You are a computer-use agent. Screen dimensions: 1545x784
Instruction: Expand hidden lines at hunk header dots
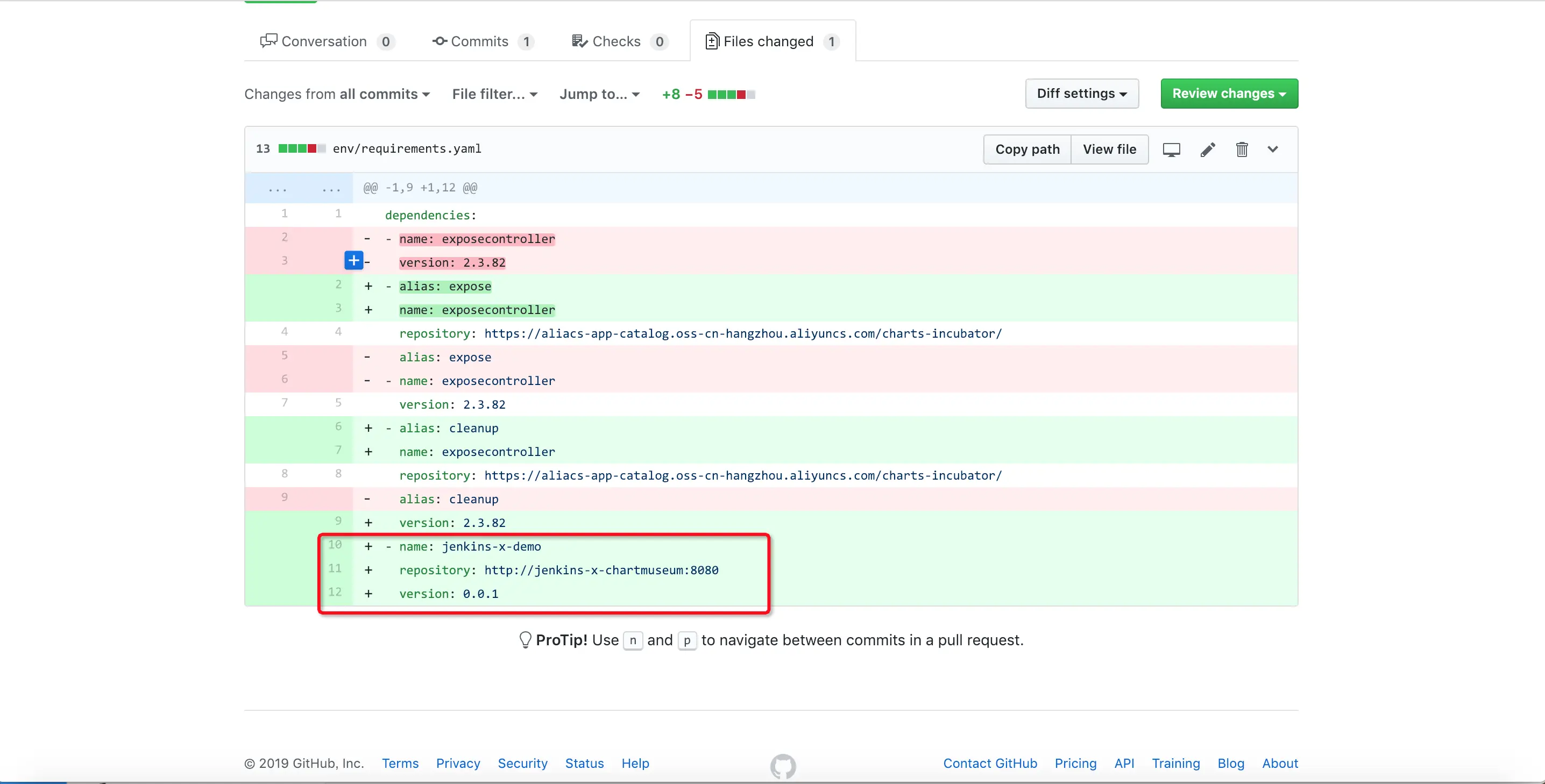[x=278, y=188]
